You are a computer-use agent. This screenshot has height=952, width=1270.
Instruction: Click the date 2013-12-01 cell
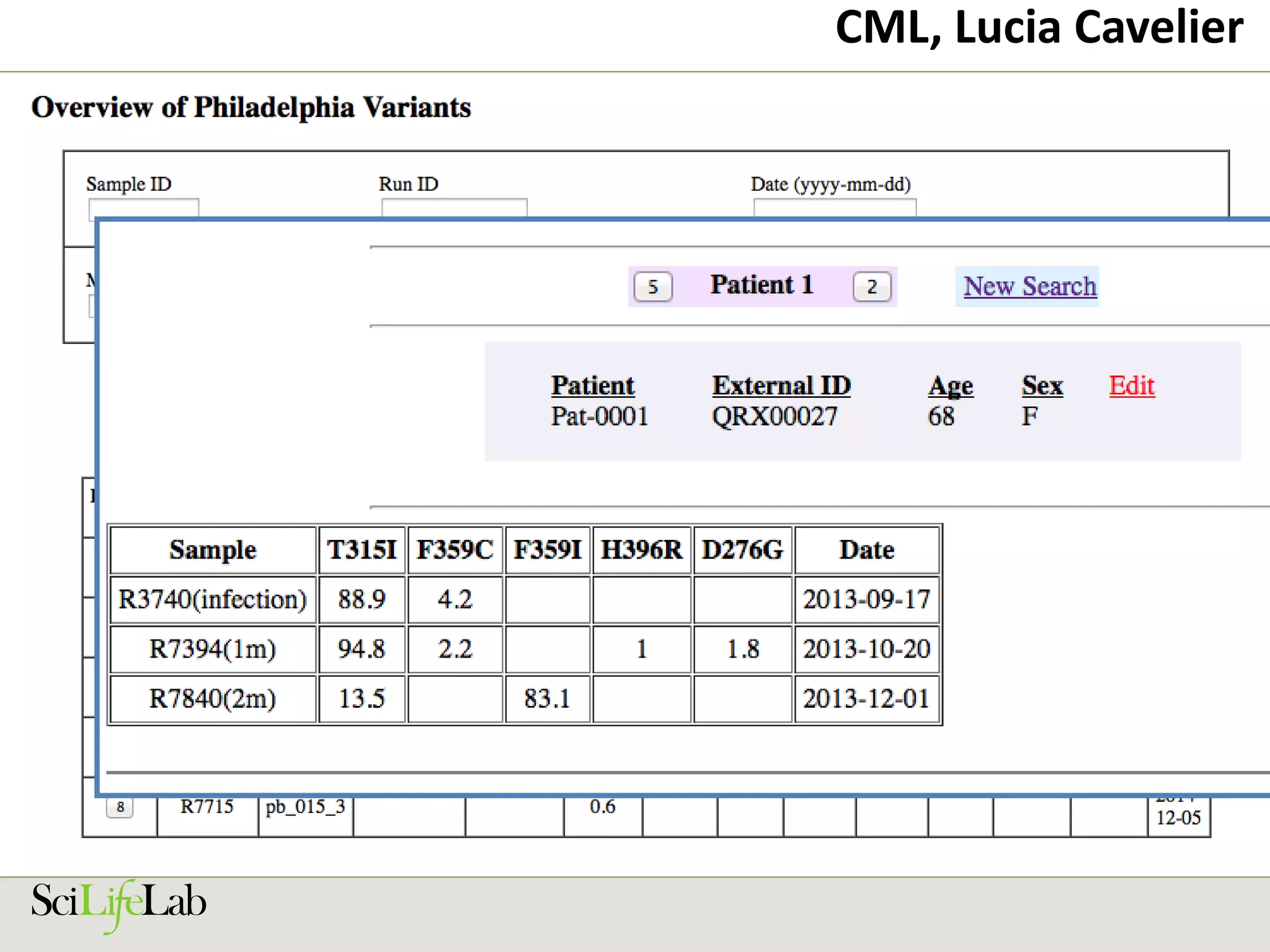click(x=867, y=699)
